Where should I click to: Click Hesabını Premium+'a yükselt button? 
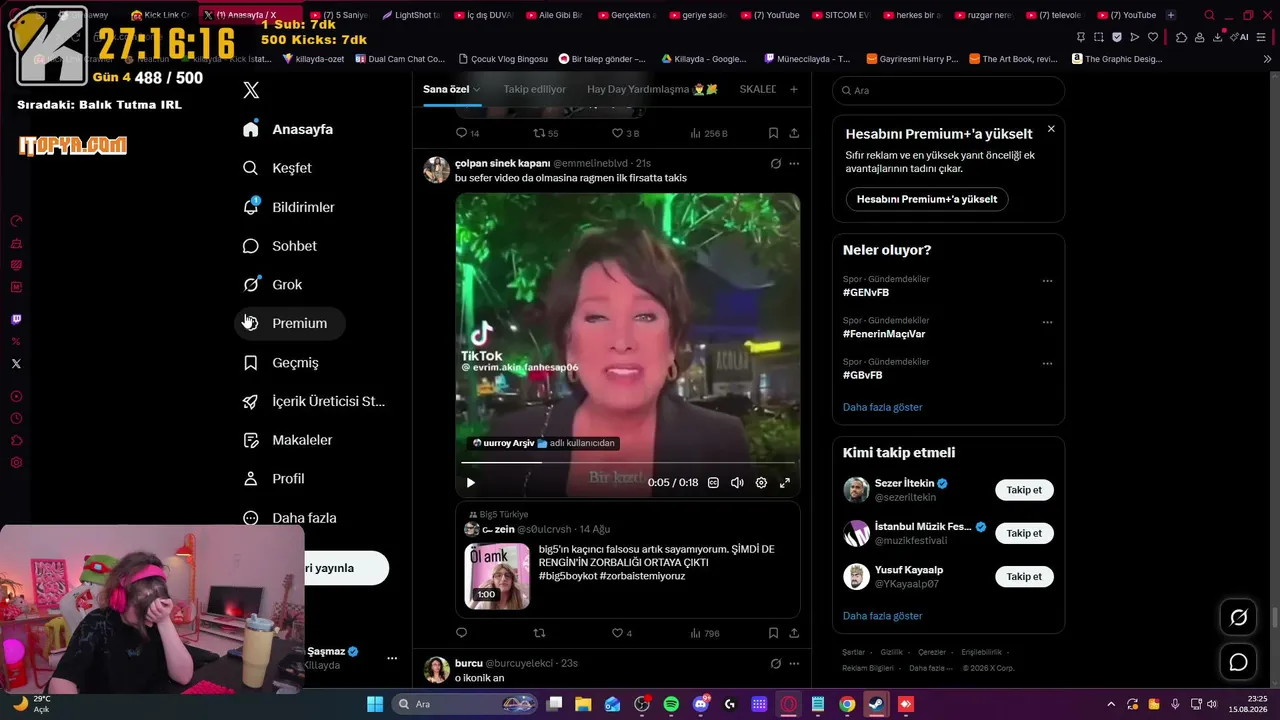(x=927, y=199)
